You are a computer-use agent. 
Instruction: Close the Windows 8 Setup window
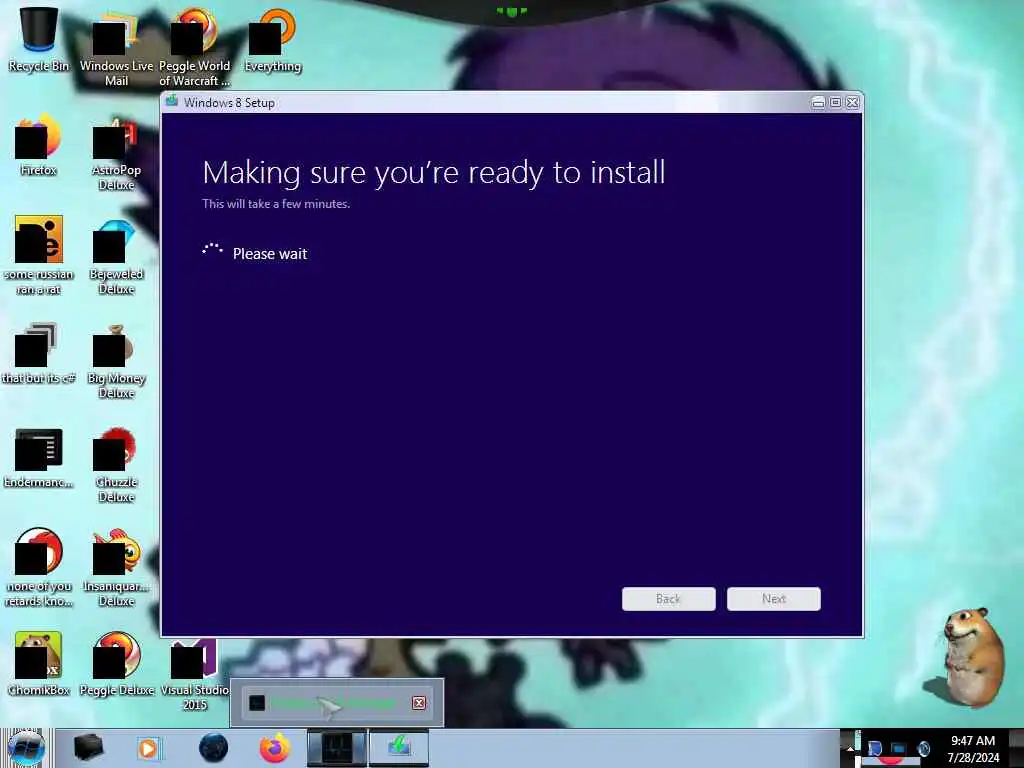[x=852, y=103]
